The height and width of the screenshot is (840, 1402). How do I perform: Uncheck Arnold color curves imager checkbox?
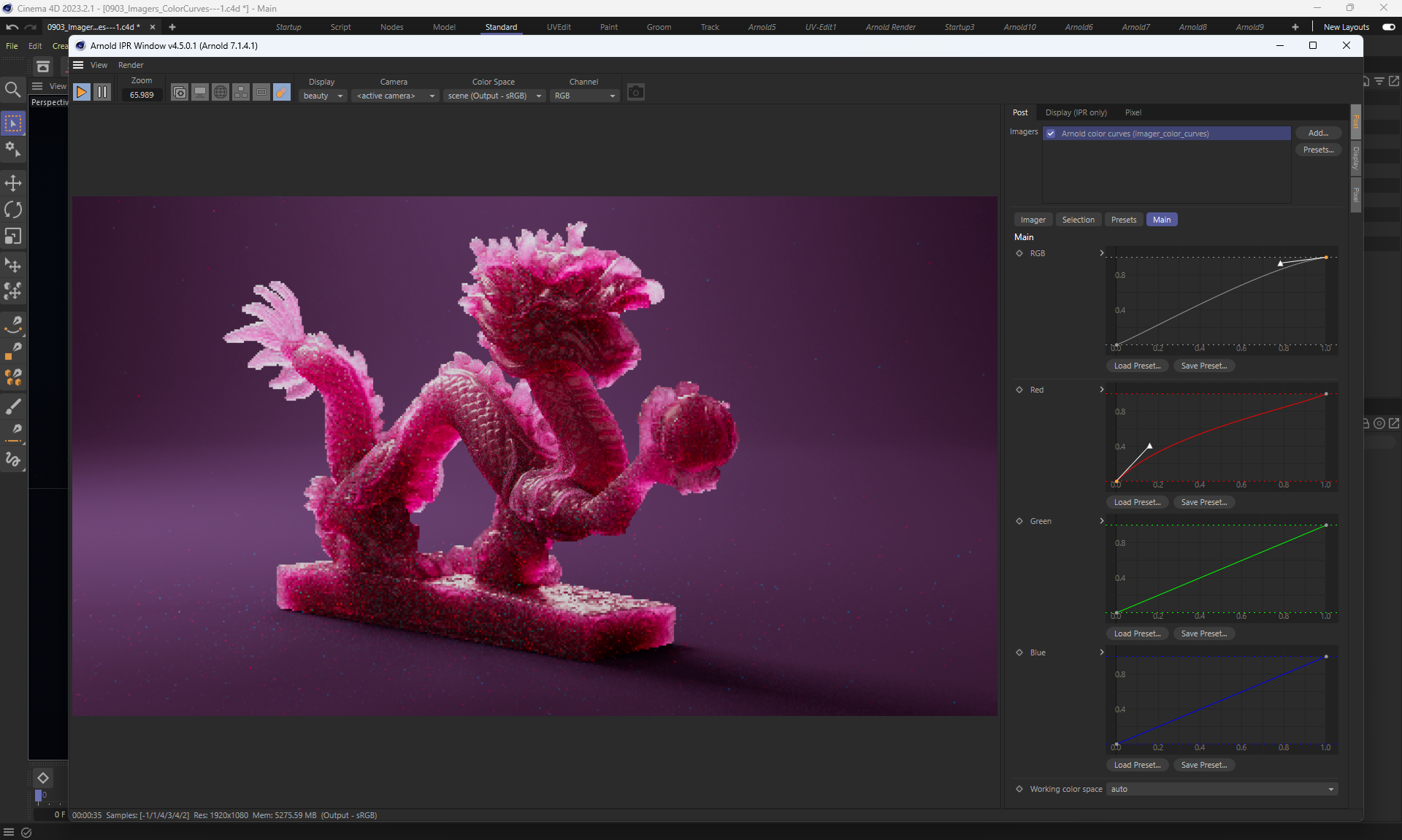(1051, 134)
